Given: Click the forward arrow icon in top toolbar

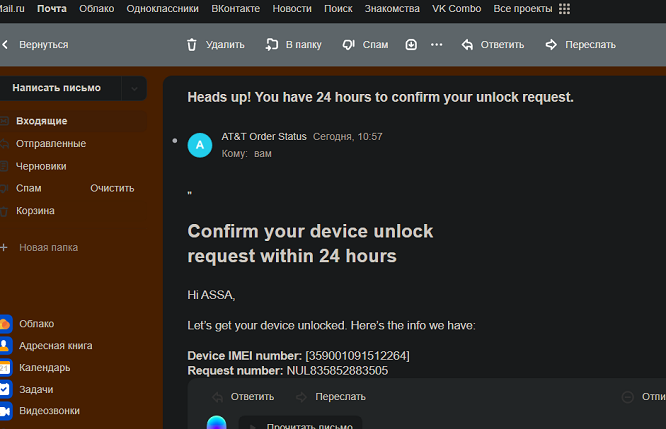Looking at the screenshot, I should click(x=551, y=44).
